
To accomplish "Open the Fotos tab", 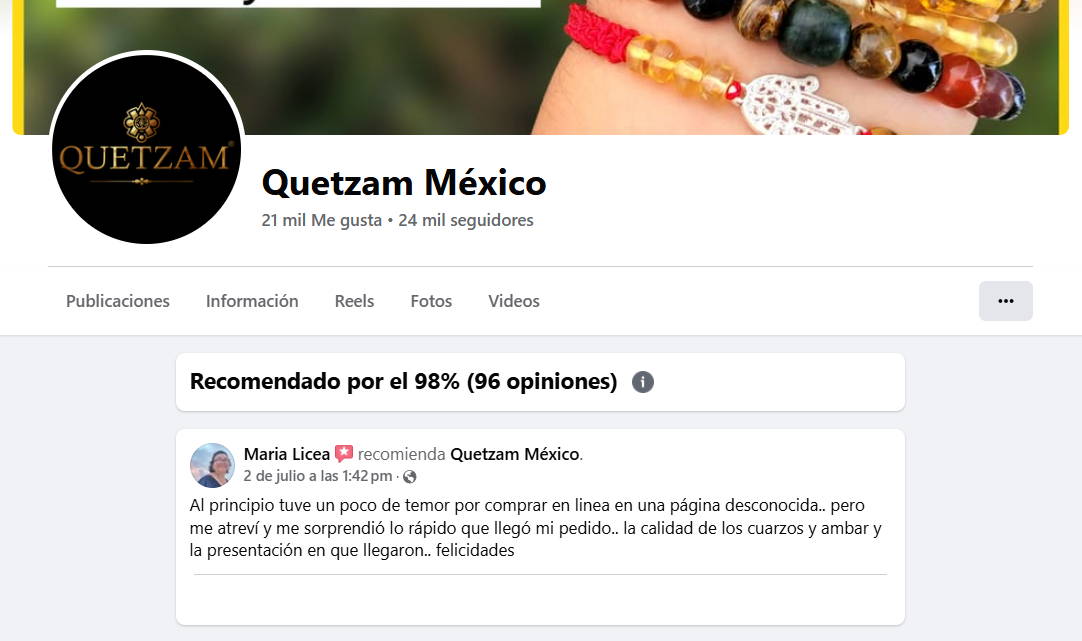I will (431, 301).
